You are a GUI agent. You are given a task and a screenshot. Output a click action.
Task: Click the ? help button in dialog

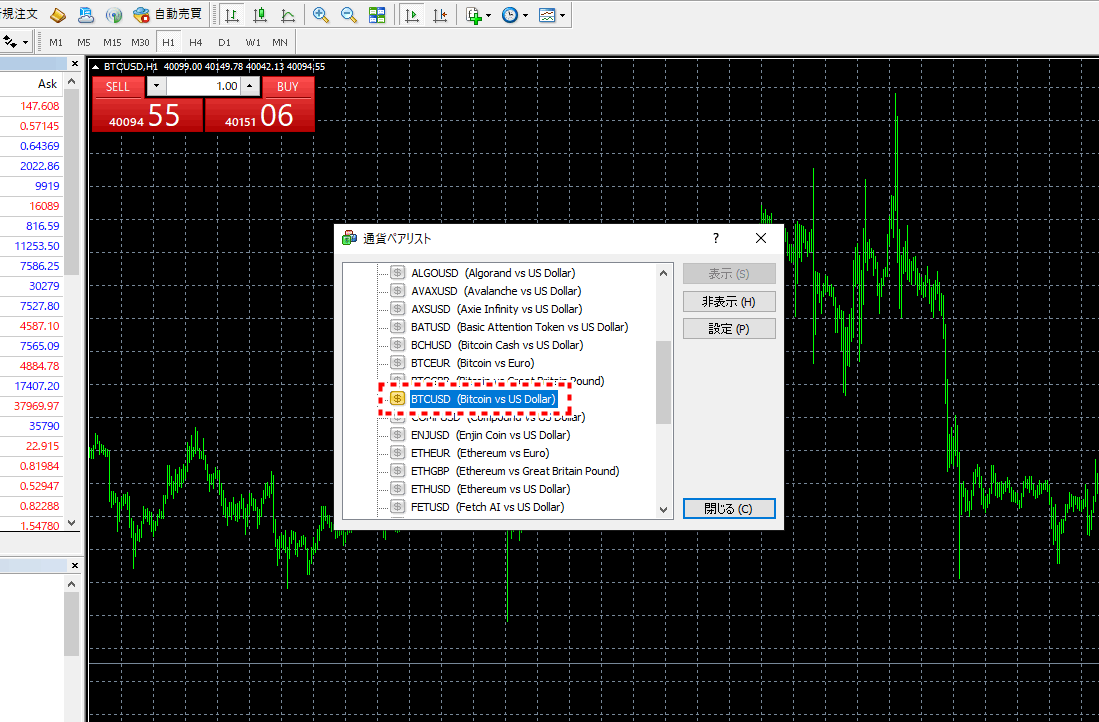click(716, 238)
